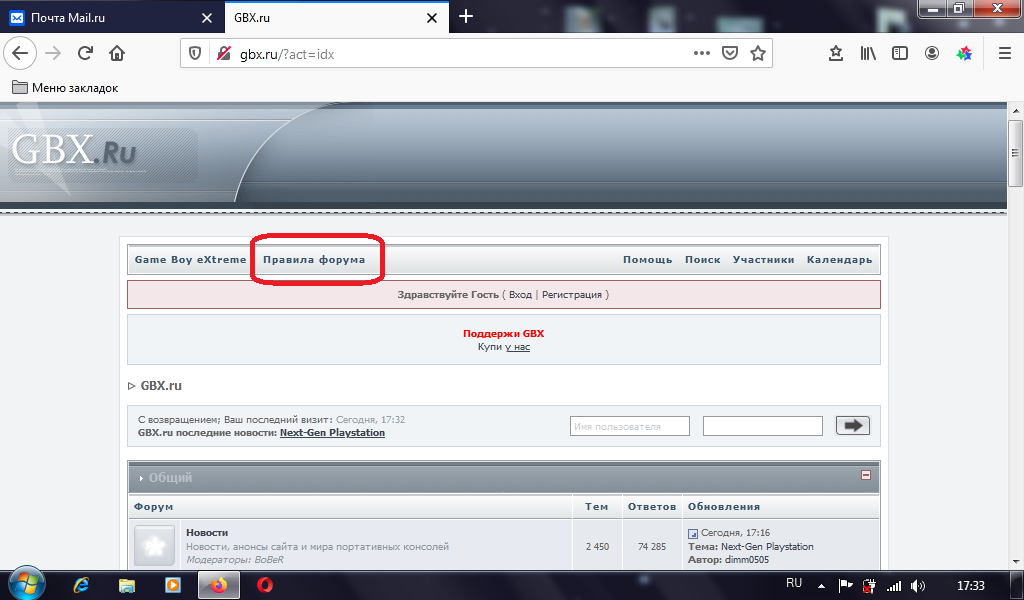Click the Firefox taskbar button
Screen dimensions: 1024x600
tap(219, 585)
